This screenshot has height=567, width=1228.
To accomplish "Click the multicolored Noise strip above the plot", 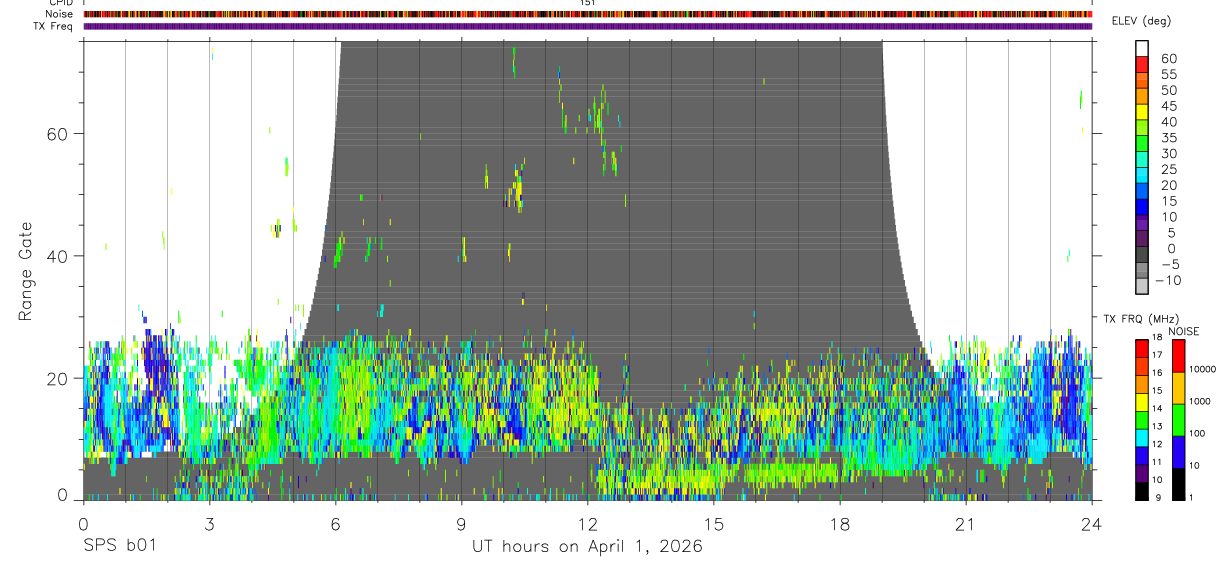I will click(x=587, y=14).
